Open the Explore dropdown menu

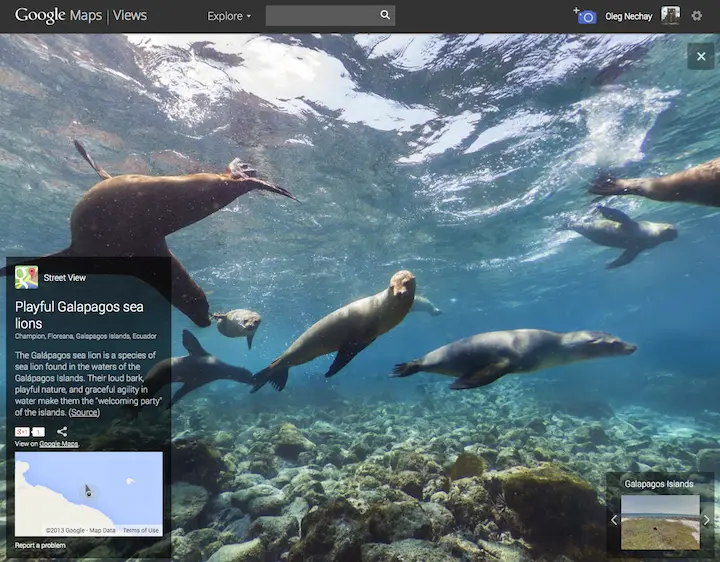[229, 16]
